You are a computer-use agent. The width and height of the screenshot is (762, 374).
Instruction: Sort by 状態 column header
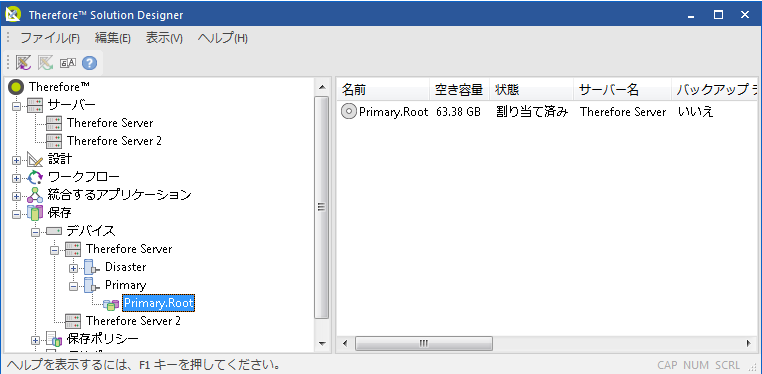click(531, 89)
